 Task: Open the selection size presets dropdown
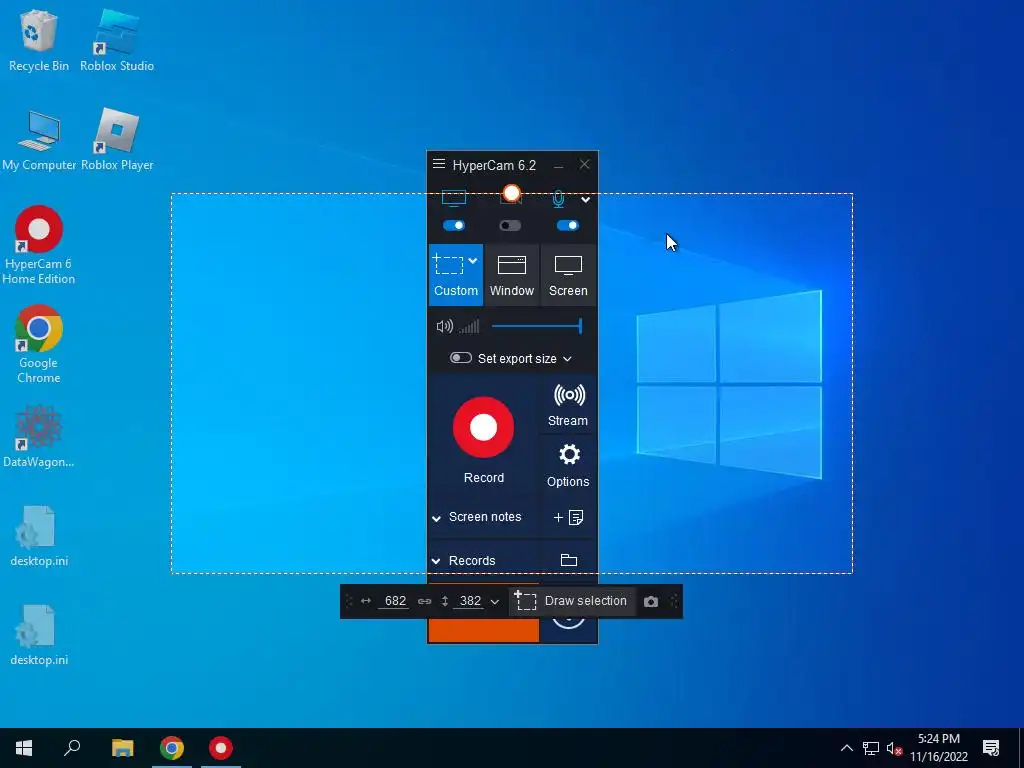click(x=494, y=601)
